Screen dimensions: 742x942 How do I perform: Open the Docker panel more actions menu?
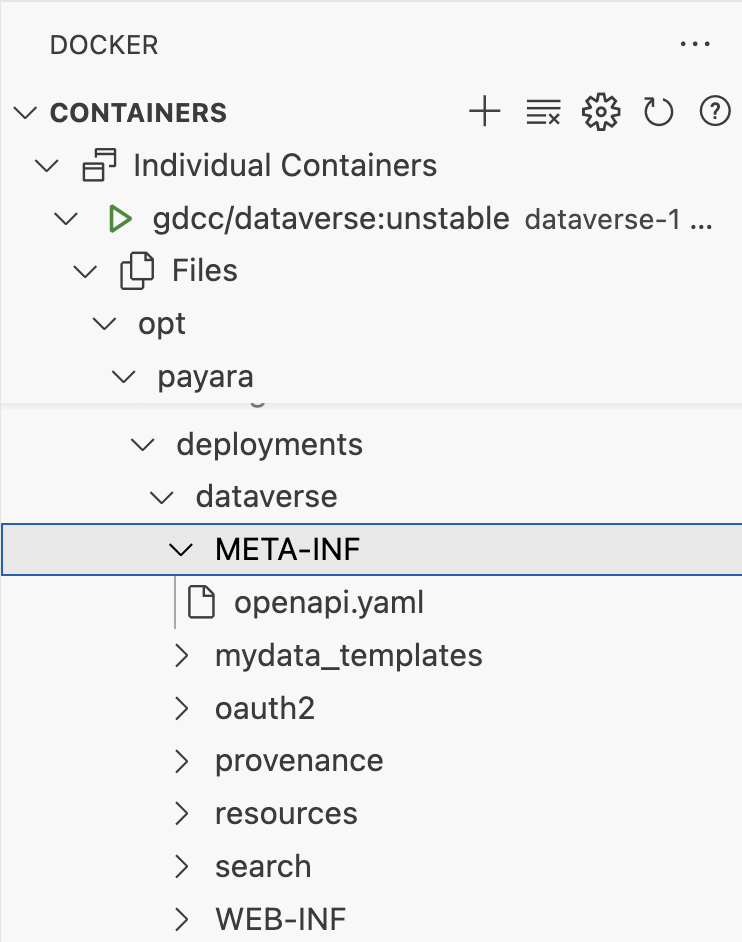pyautogui.click(x=693, y=45)
